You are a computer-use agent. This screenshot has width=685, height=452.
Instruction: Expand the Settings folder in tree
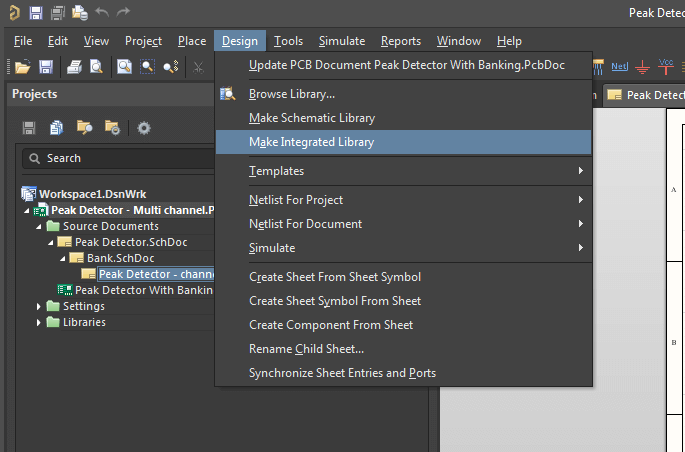click(41, 306)
